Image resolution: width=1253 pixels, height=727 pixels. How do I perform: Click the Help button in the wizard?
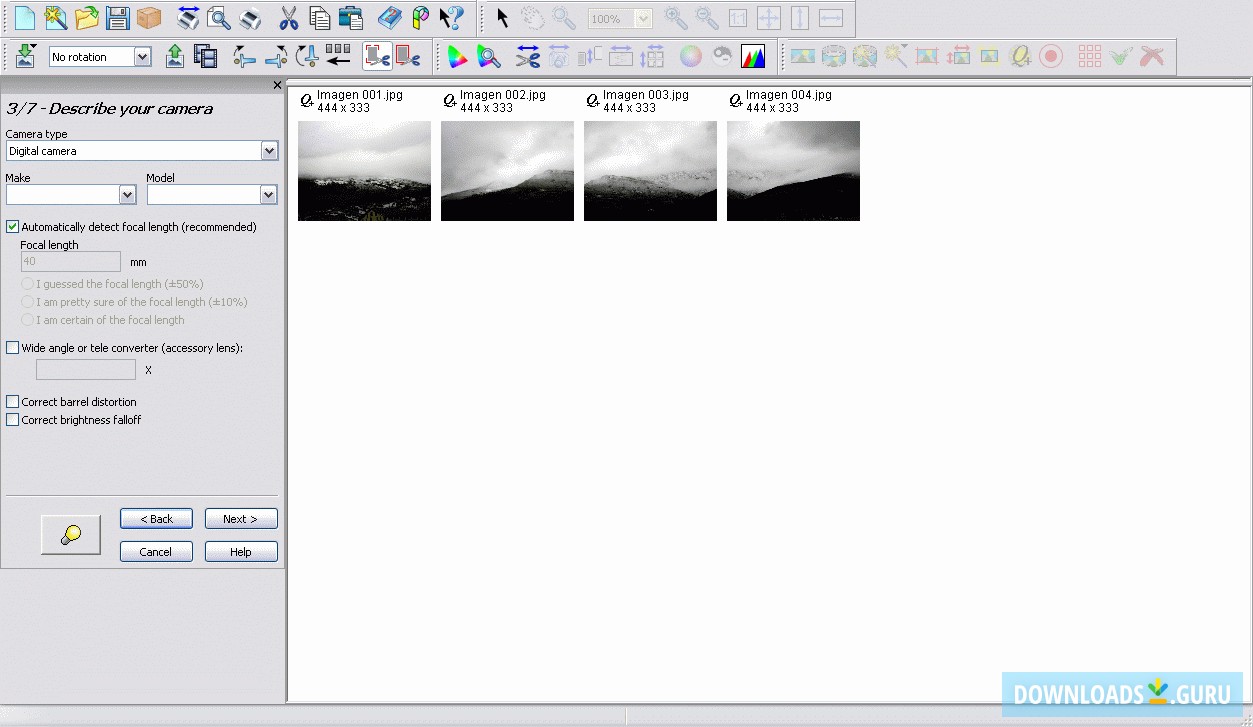240,551
